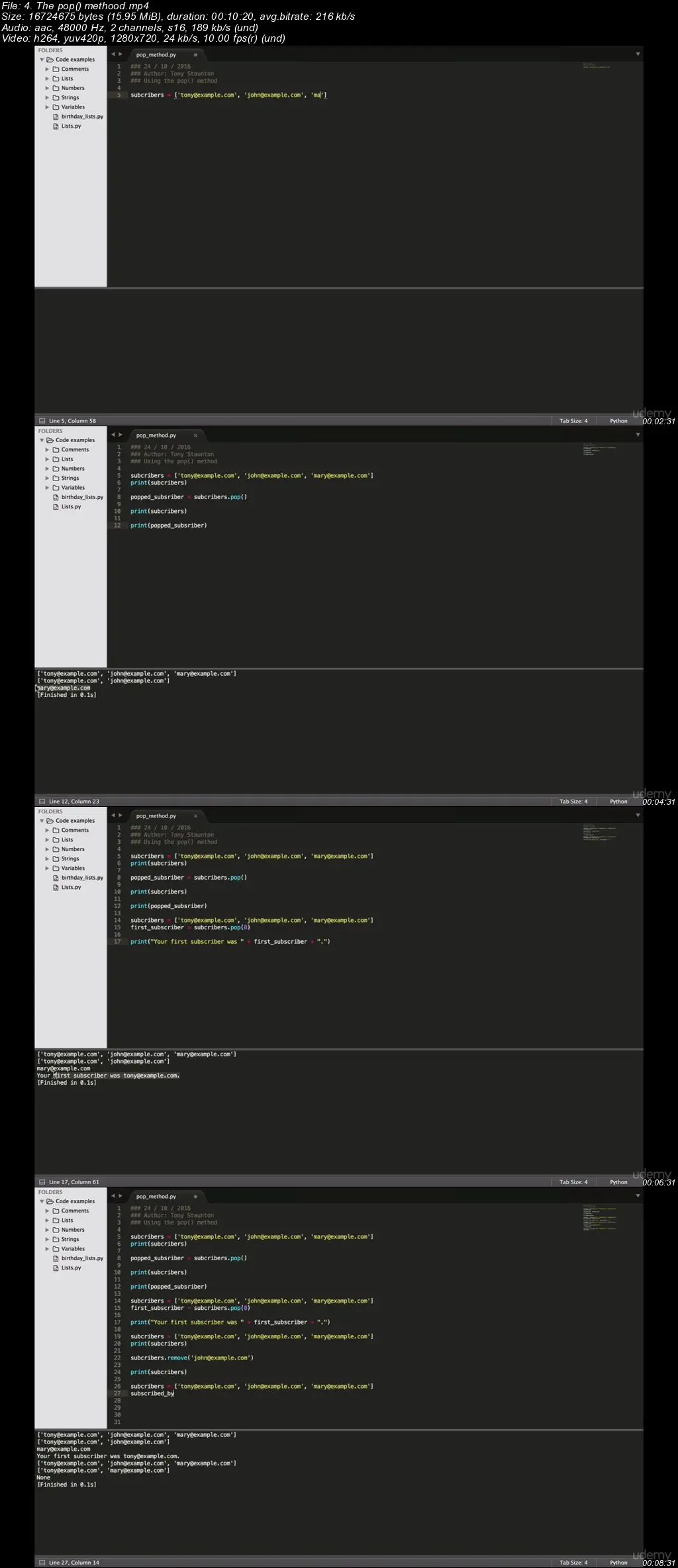Viewport: 678px width, 1568px height.
Task: Close pop_method.py tab in 00:06:31 frame
Action: (x=195, y=816)
